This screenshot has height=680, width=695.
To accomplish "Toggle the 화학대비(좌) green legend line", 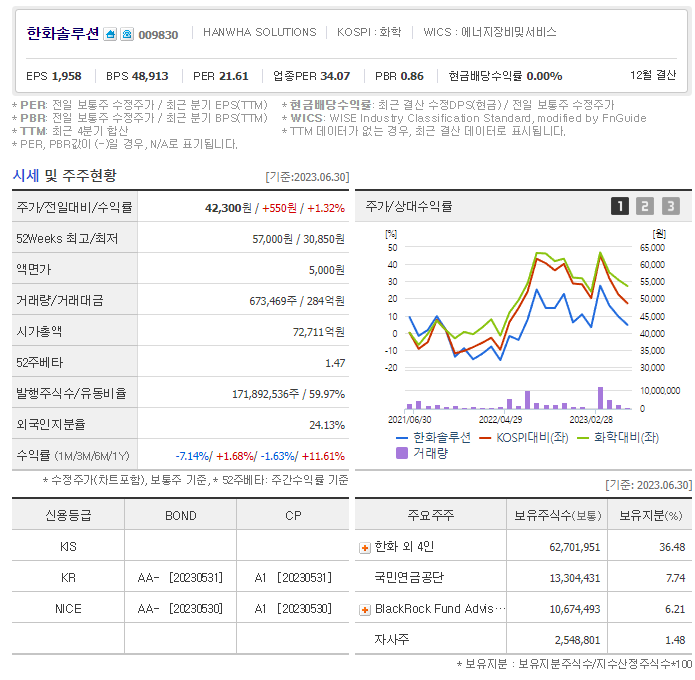I will (618, 438).
